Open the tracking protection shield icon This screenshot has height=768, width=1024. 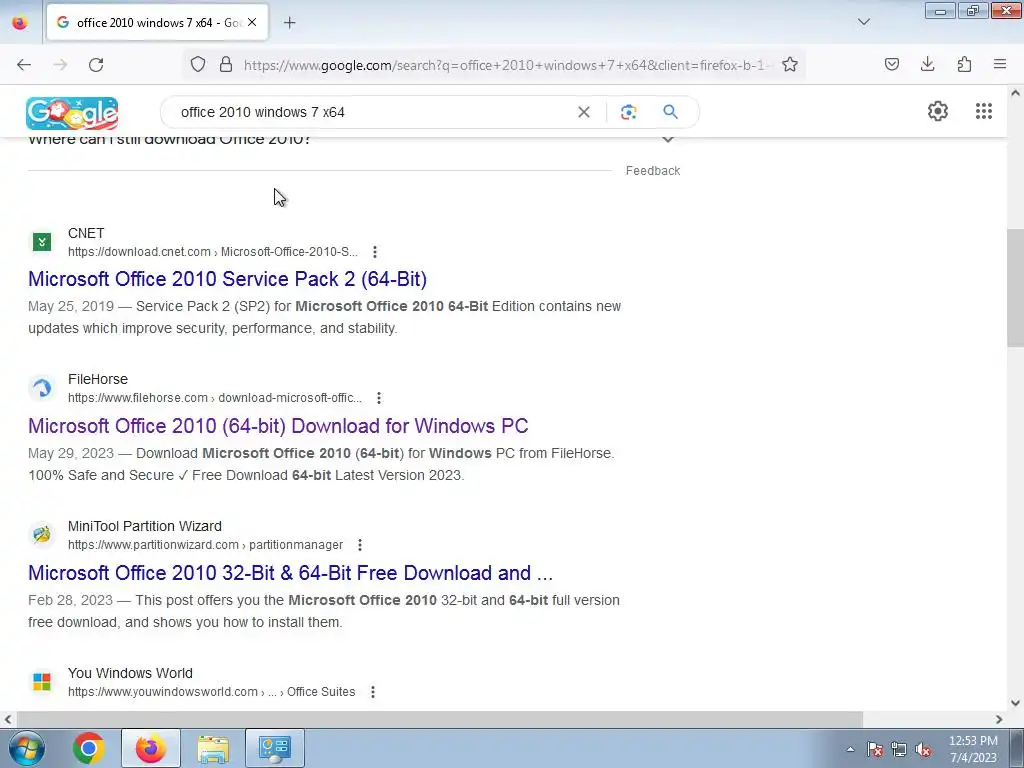[x=198, y=65]
